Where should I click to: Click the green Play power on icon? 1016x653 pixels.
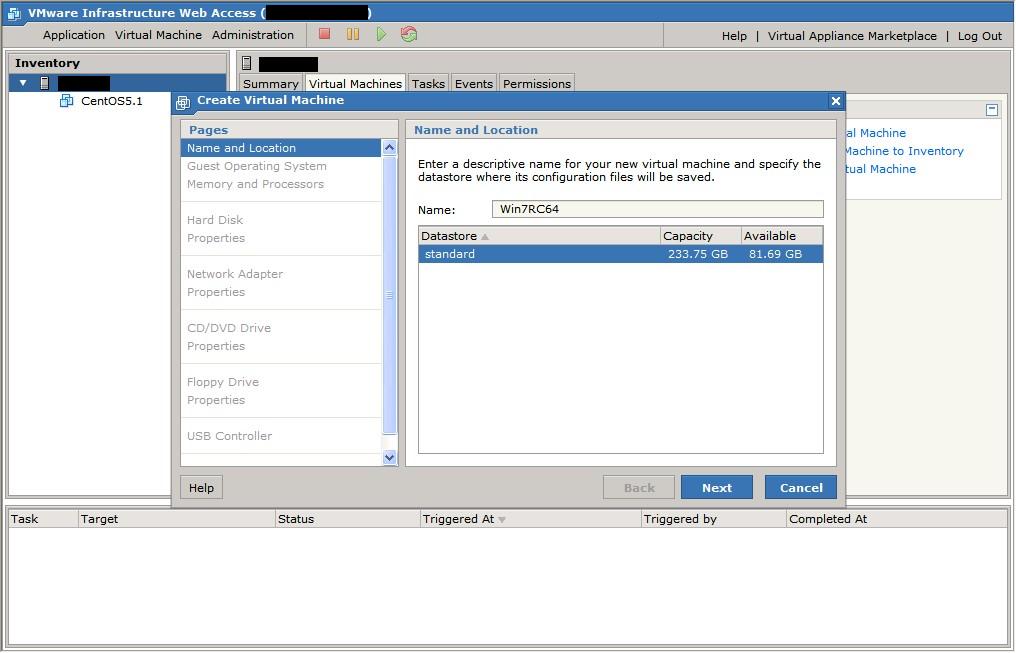point(381,34)
